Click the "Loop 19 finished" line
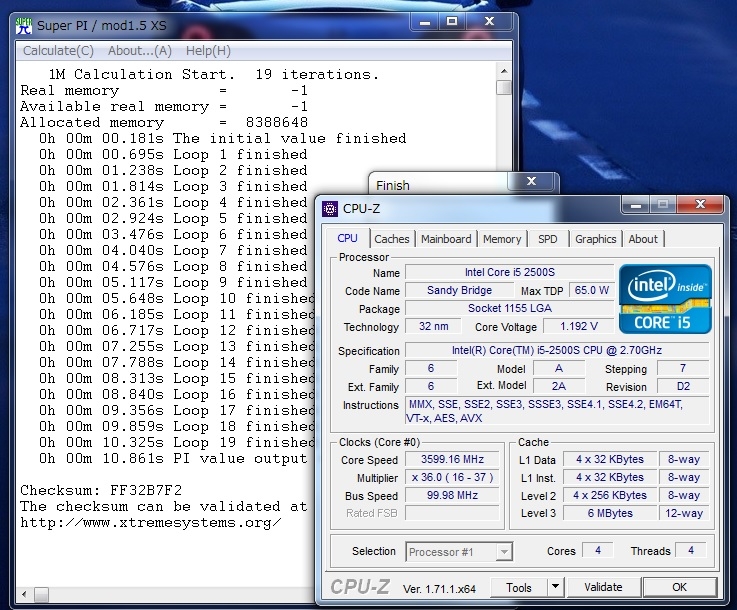 176,442
